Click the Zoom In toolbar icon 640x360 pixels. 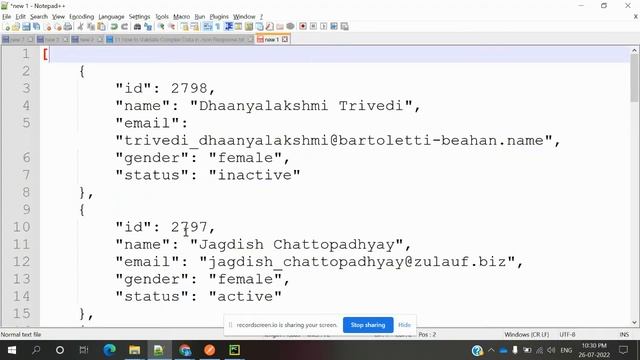pyautogui.click(x=162, y=27)
